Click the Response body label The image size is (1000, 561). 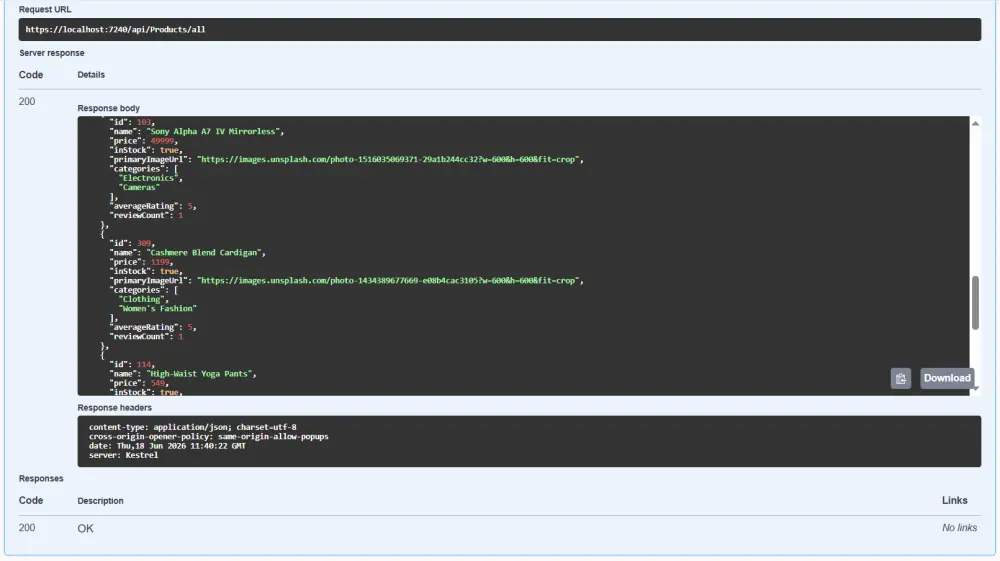(108, 108)
